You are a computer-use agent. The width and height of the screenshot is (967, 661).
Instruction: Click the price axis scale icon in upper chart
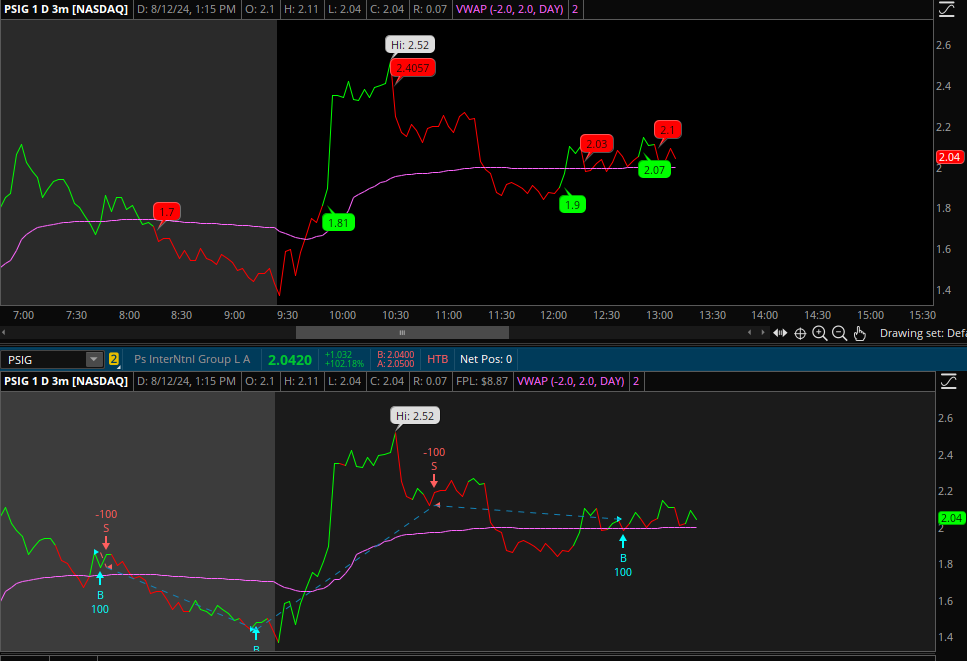coord(948,10)
